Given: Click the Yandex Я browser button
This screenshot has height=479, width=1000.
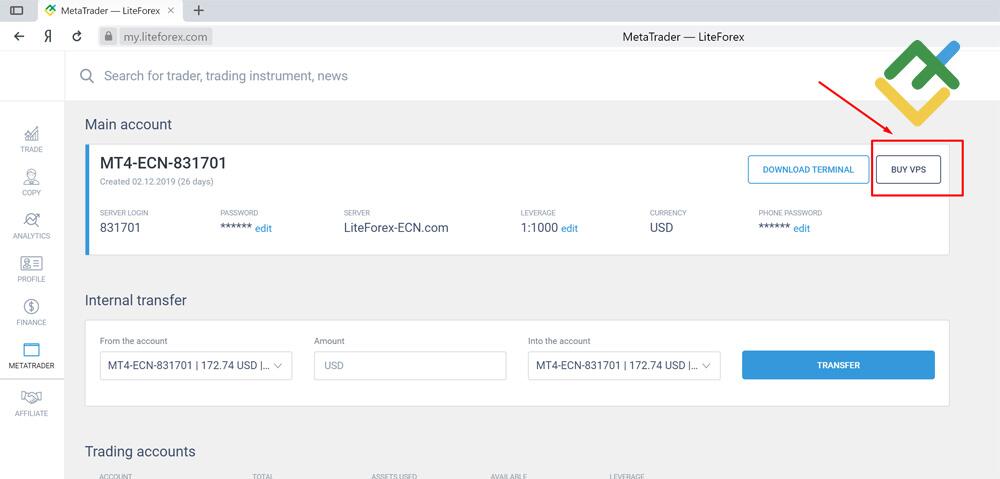Looking at the screenshot, I should (48, 36).
